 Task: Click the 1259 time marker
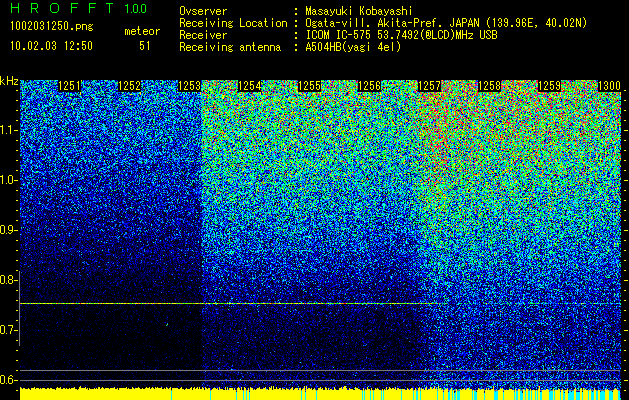(550, 86)
